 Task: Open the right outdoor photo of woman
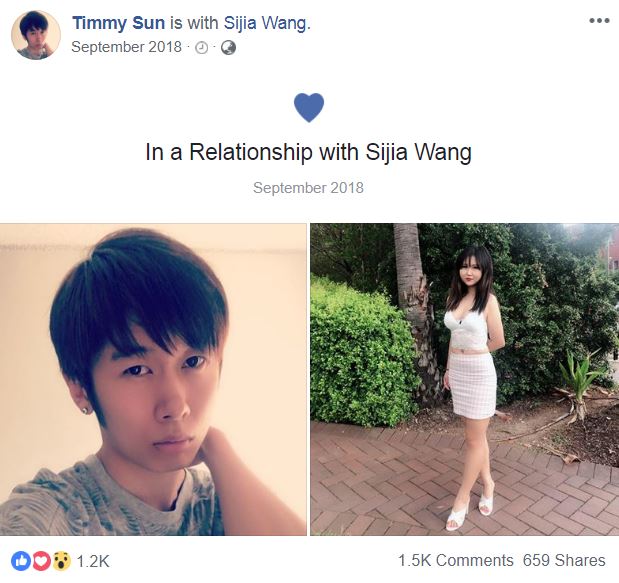pyautogui.click(x=464, y=379)
